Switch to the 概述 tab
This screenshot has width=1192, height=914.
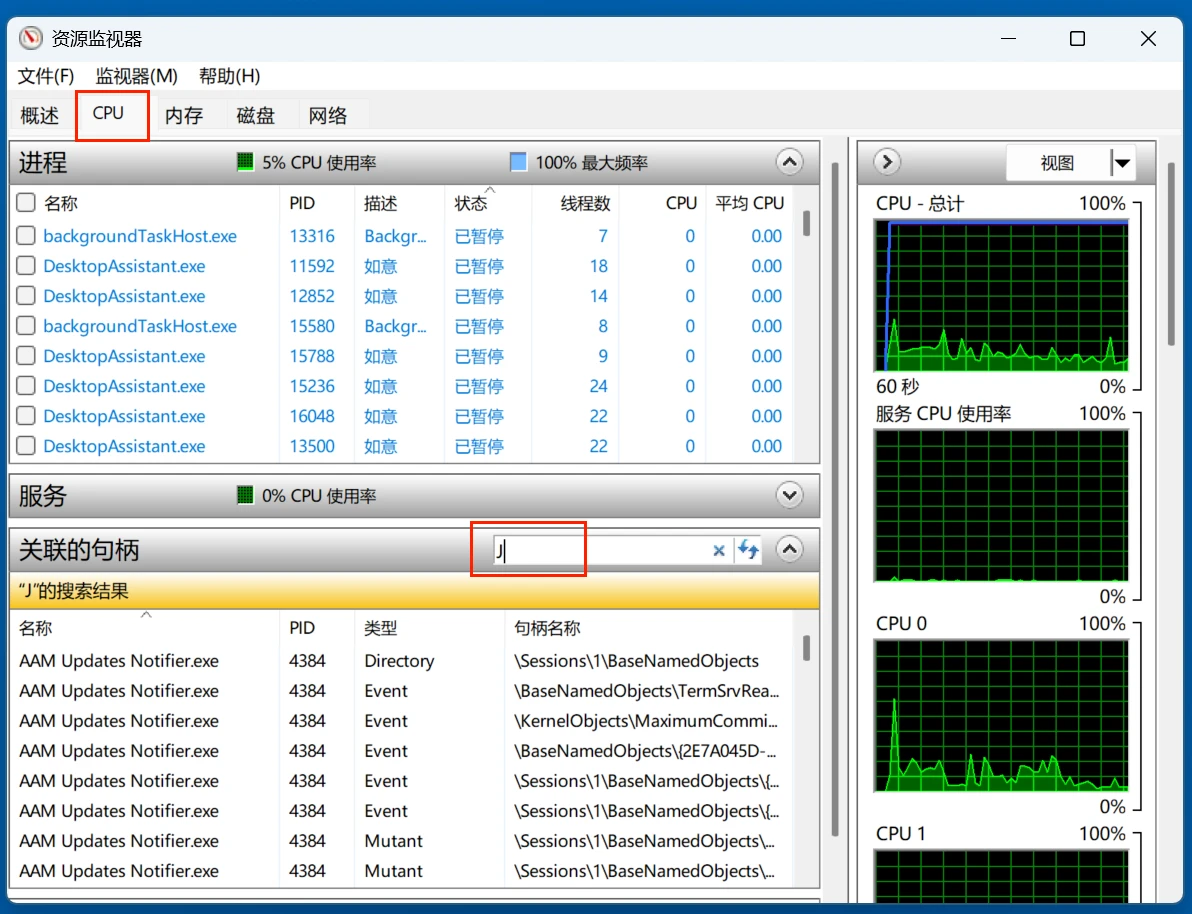(40, 116)
